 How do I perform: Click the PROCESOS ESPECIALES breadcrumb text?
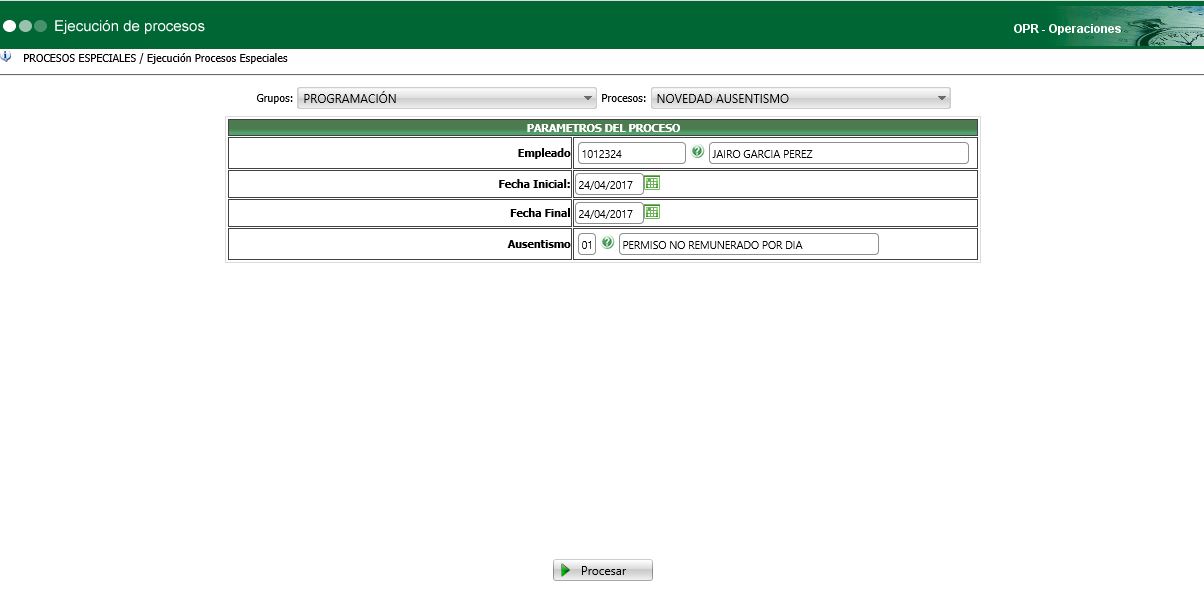point(79,58)
